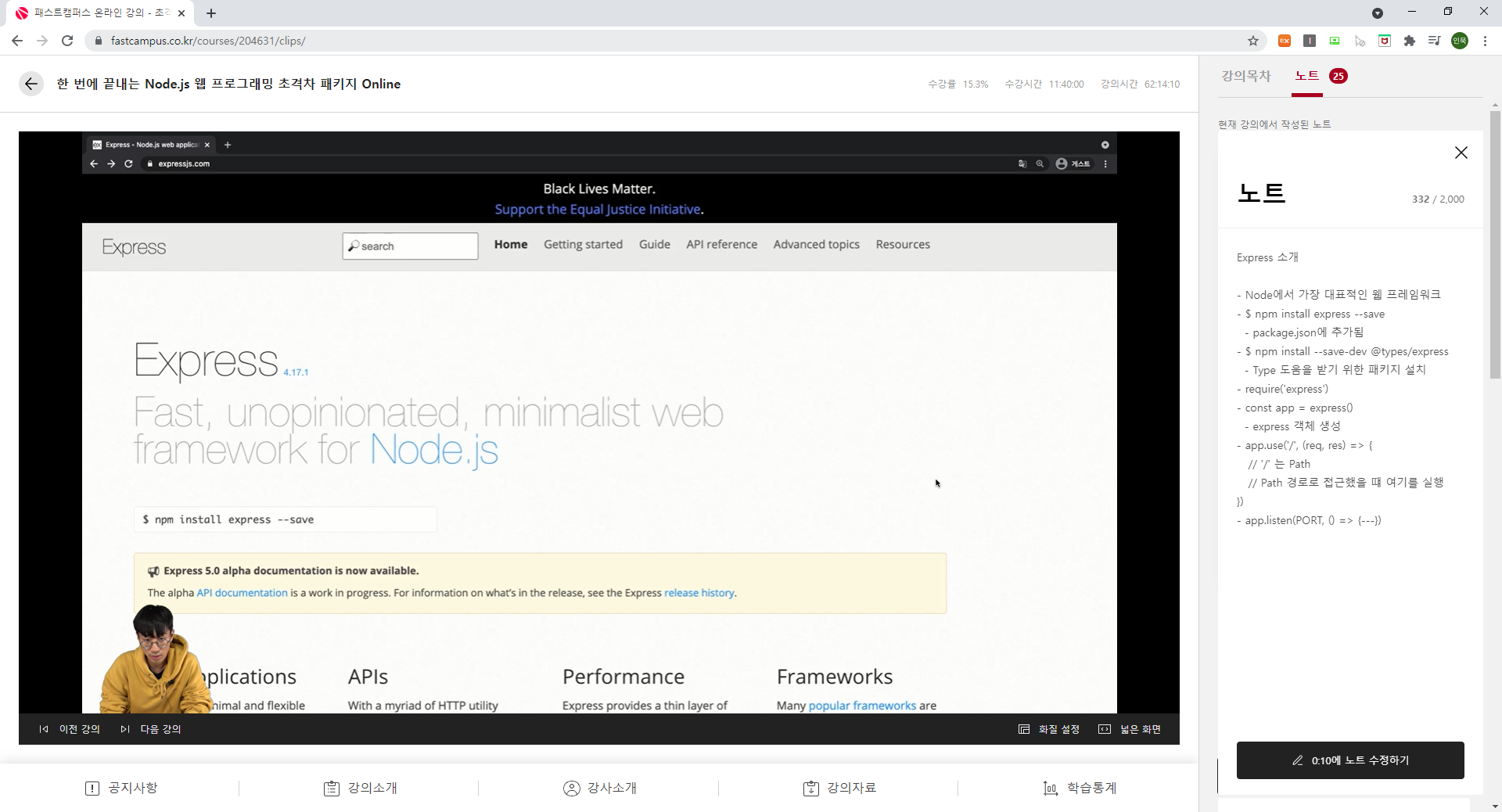Close the note panel with X
Image resolution: width=1502 pixels, height=812 pixels.
point(1461,153)
